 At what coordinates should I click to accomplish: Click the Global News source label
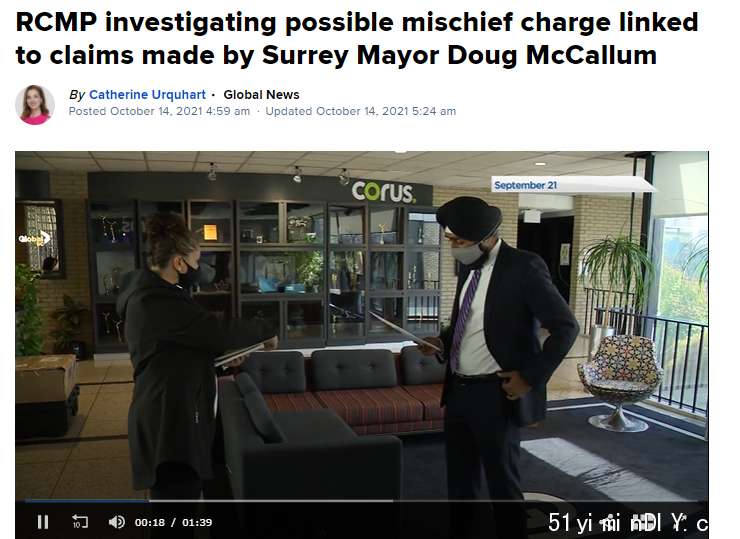point(261,95)
